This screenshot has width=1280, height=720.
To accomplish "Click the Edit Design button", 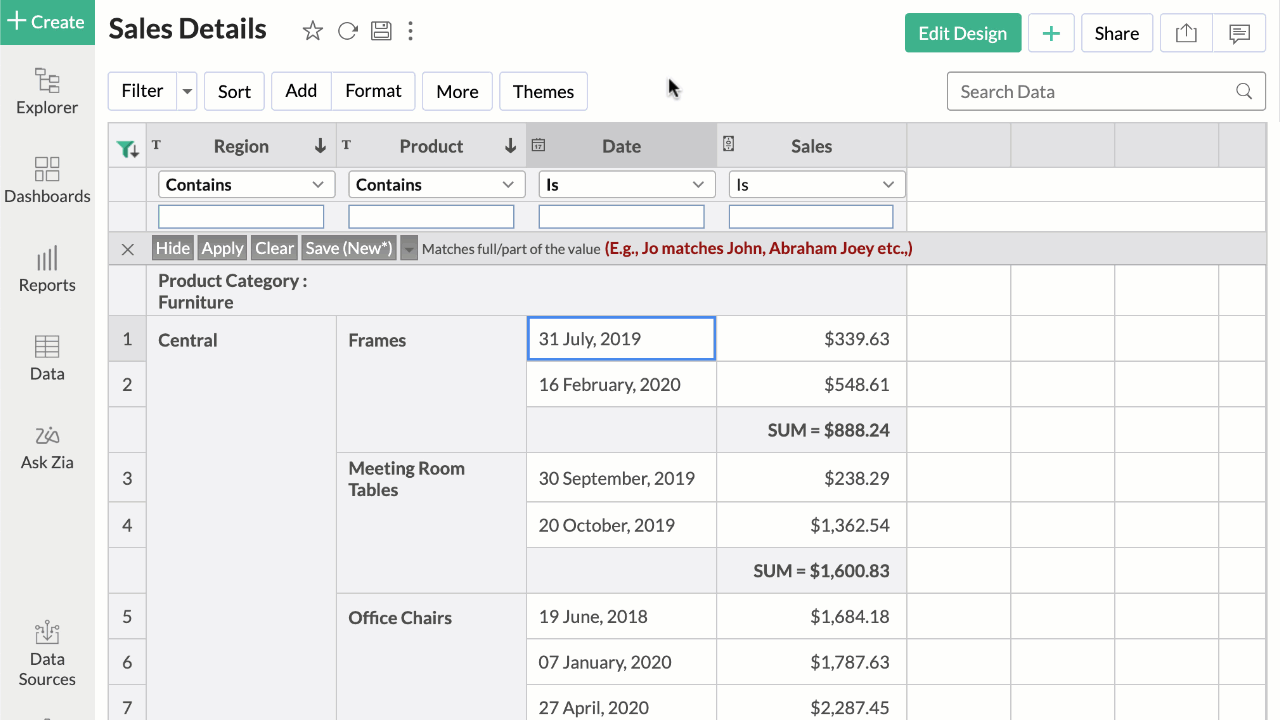I will (x=963, y=33).
